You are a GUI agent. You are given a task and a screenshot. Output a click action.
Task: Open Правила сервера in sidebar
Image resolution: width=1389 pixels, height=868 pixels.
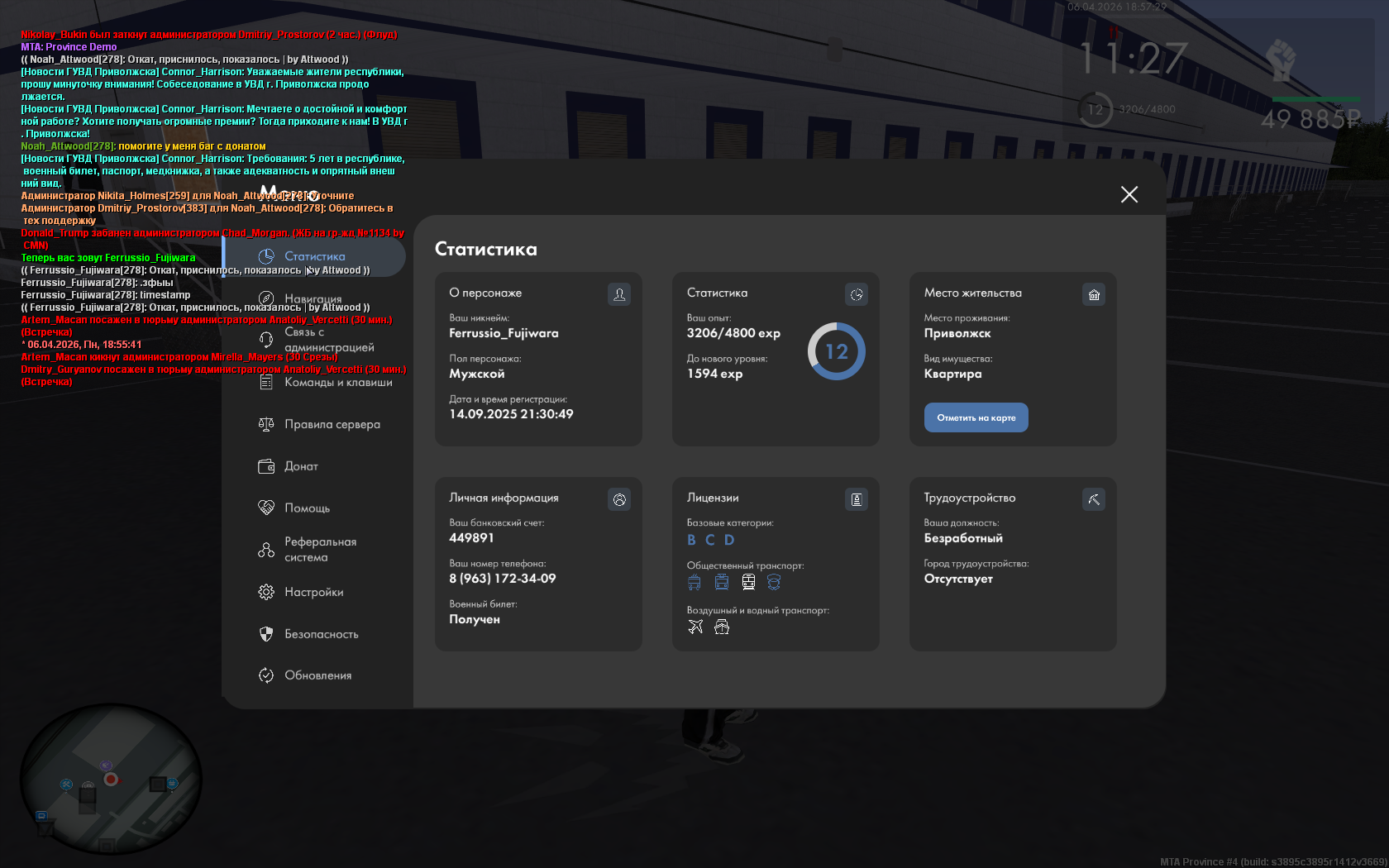coord(332,424)
